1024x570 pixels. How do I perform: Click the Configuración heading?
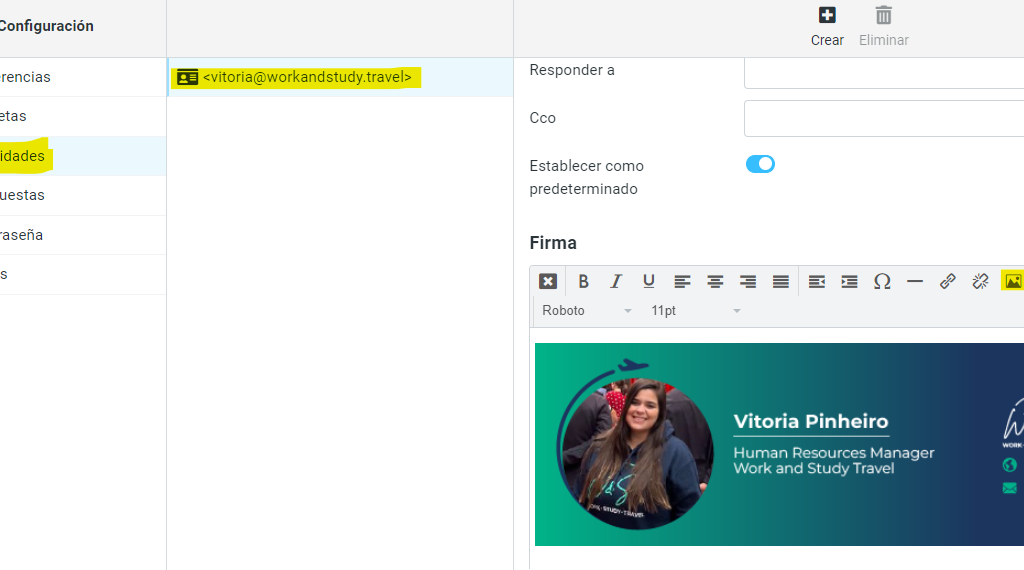46,26
